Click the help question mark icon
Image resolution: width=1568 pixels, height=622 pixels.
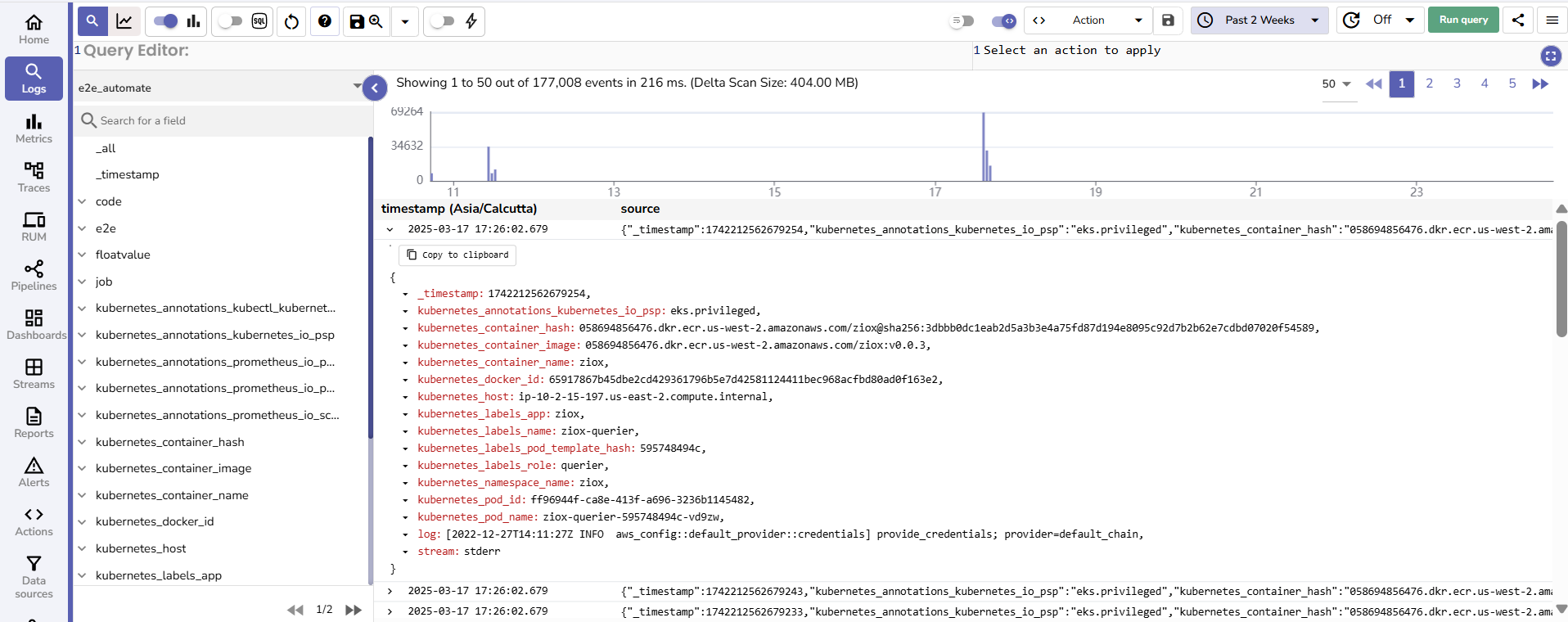[x=325, y=21]
